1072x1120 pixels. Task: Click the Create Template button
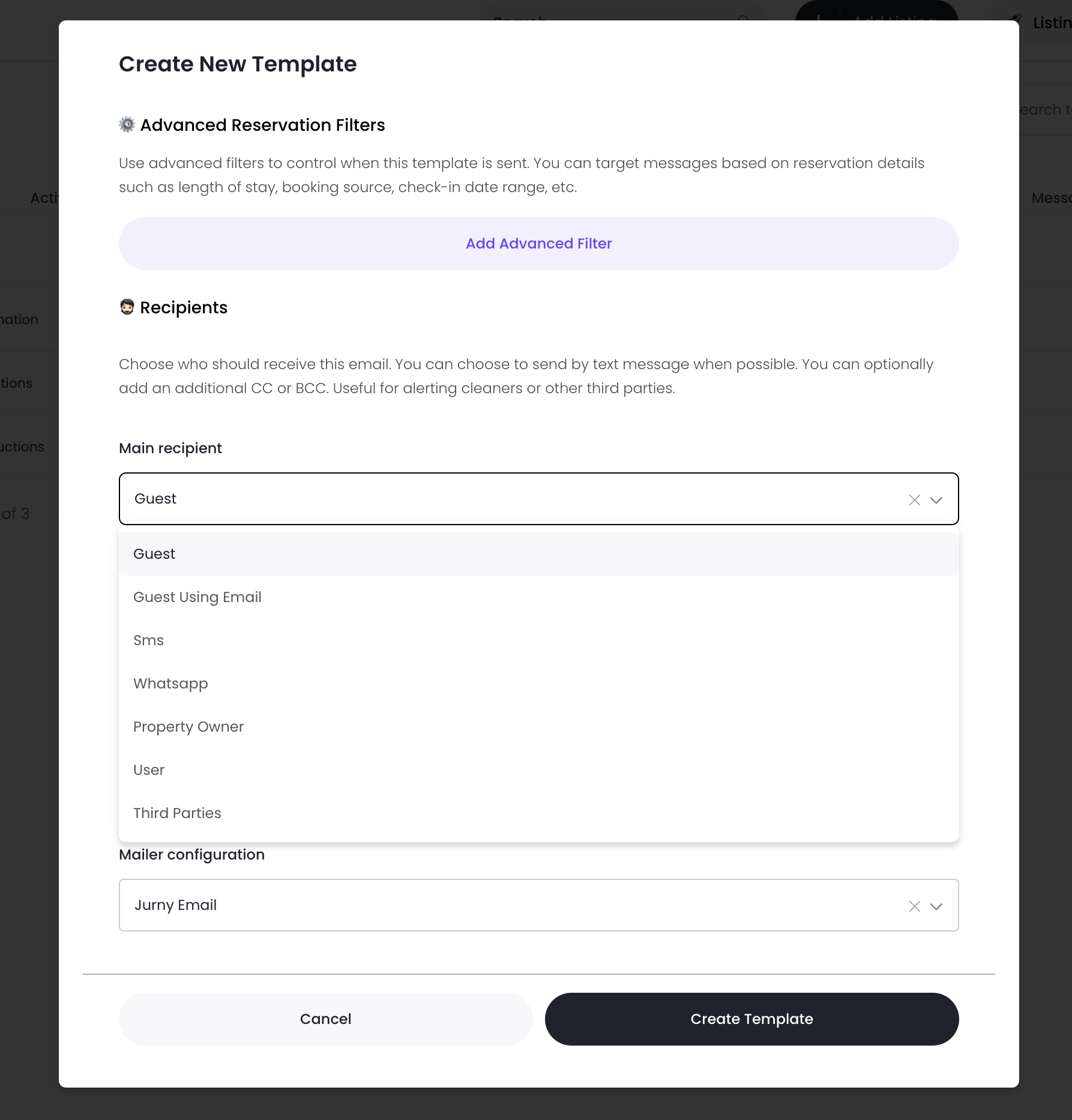(x=751, y=1019)
